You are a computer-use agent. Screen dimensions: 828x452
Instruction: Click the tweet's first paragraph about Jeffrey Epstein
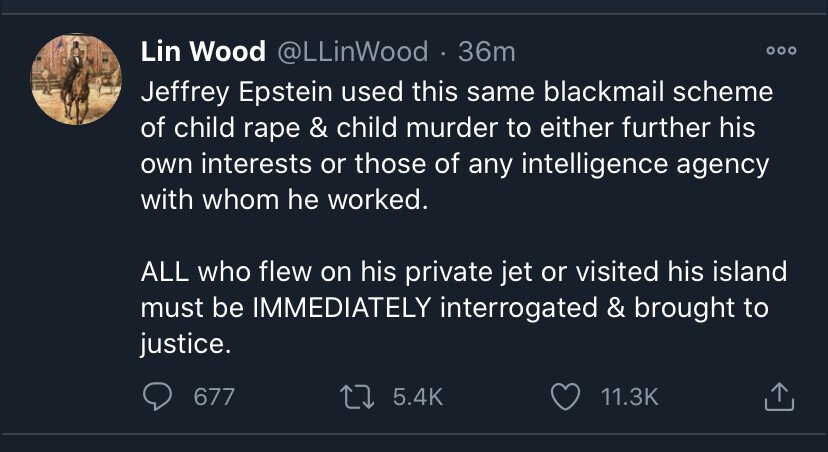coord(455,144)
